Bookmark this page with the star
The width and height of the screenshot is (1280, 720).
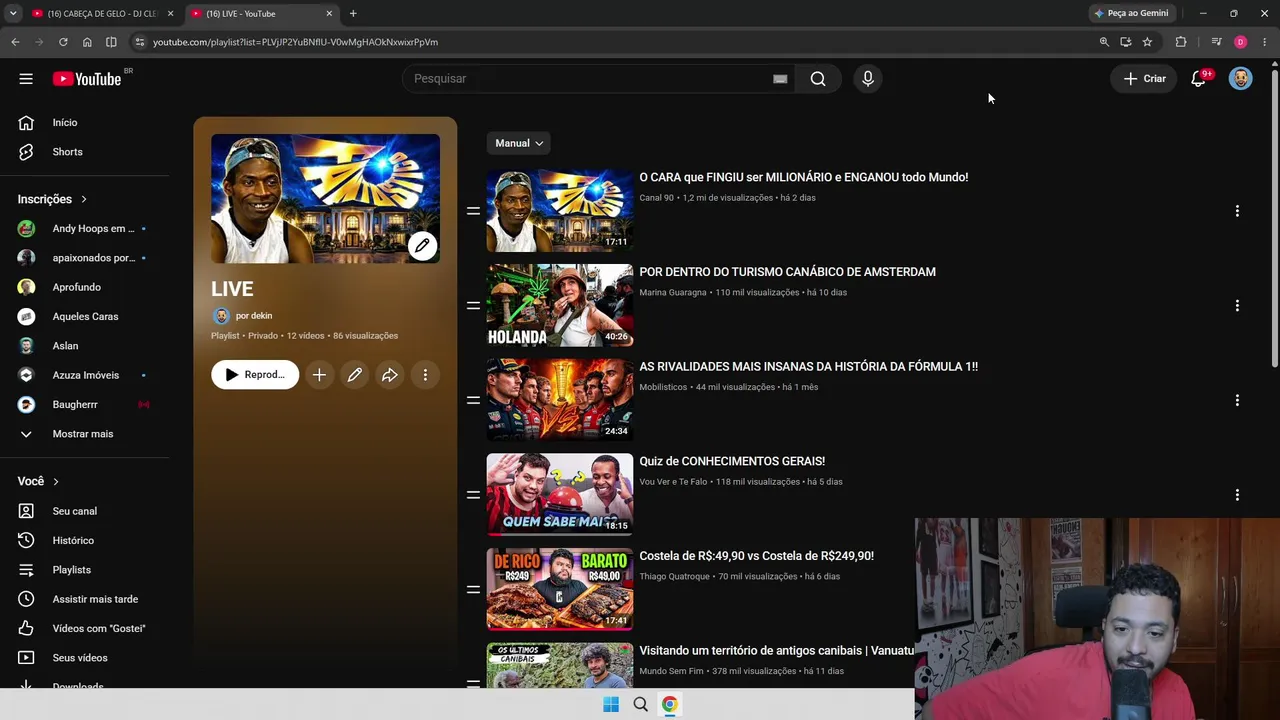click(1147, 42)
